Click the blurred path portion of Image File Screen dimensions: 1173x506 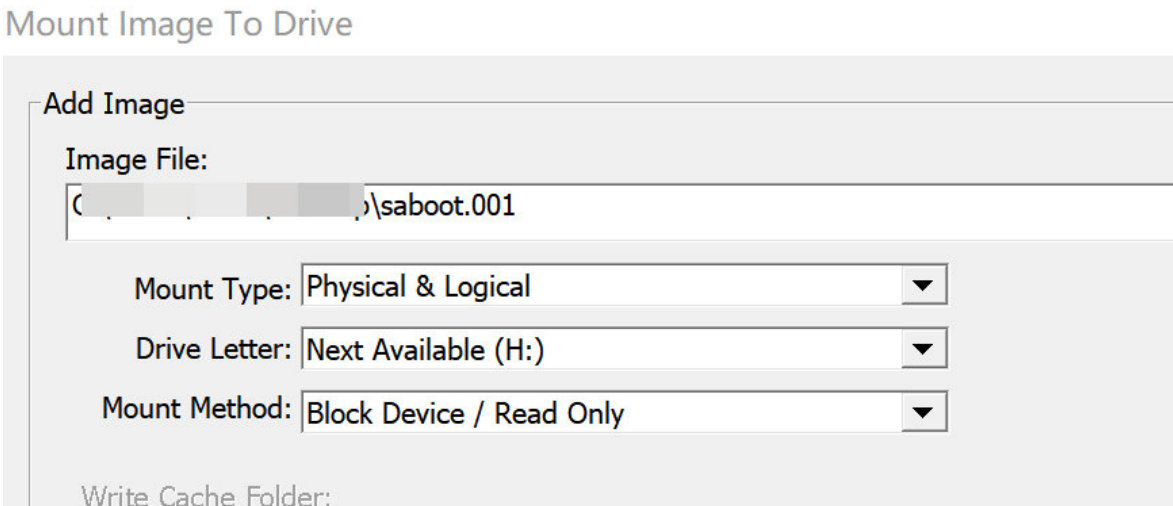pos(217,206)
